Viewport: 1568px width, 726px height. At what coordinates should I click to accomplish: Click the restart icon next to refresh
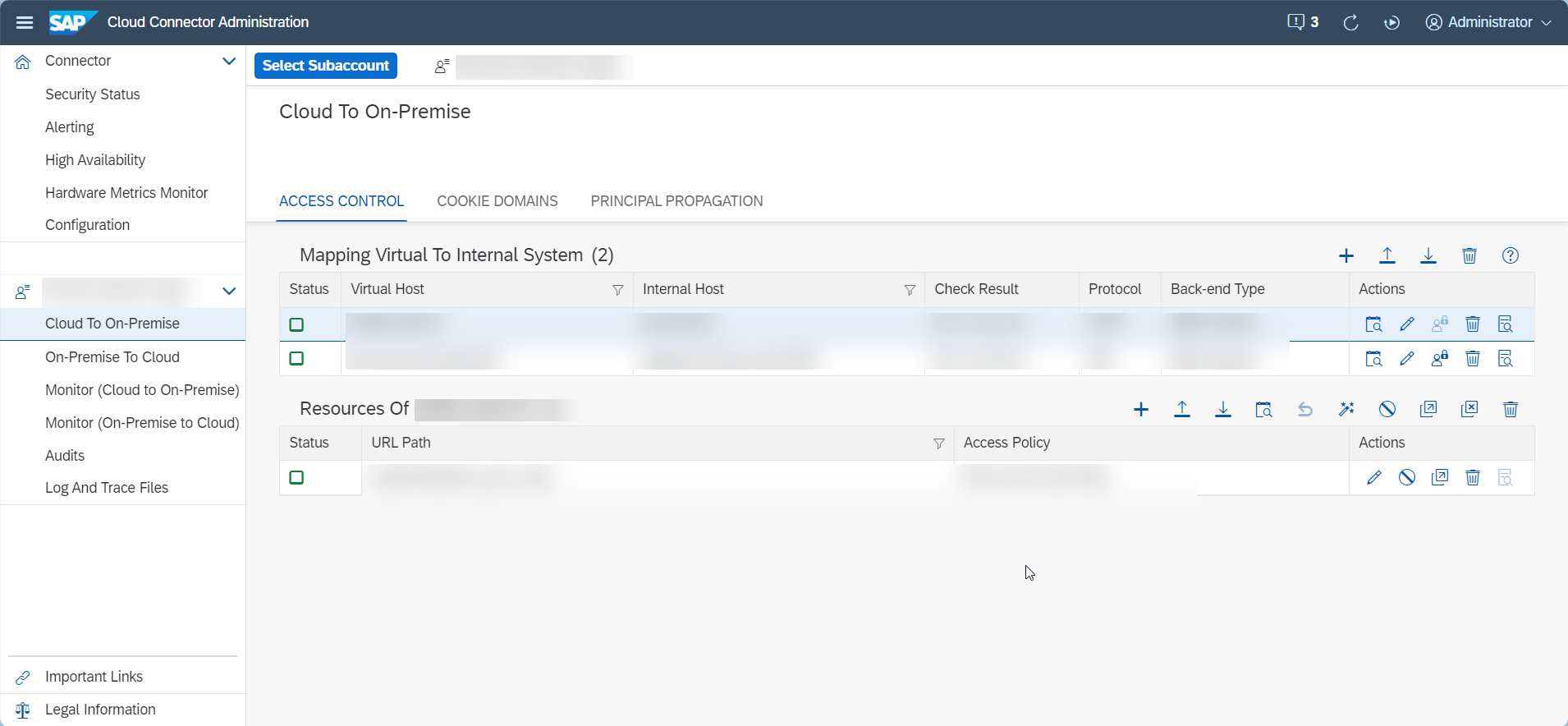(x=1391, y=22)
